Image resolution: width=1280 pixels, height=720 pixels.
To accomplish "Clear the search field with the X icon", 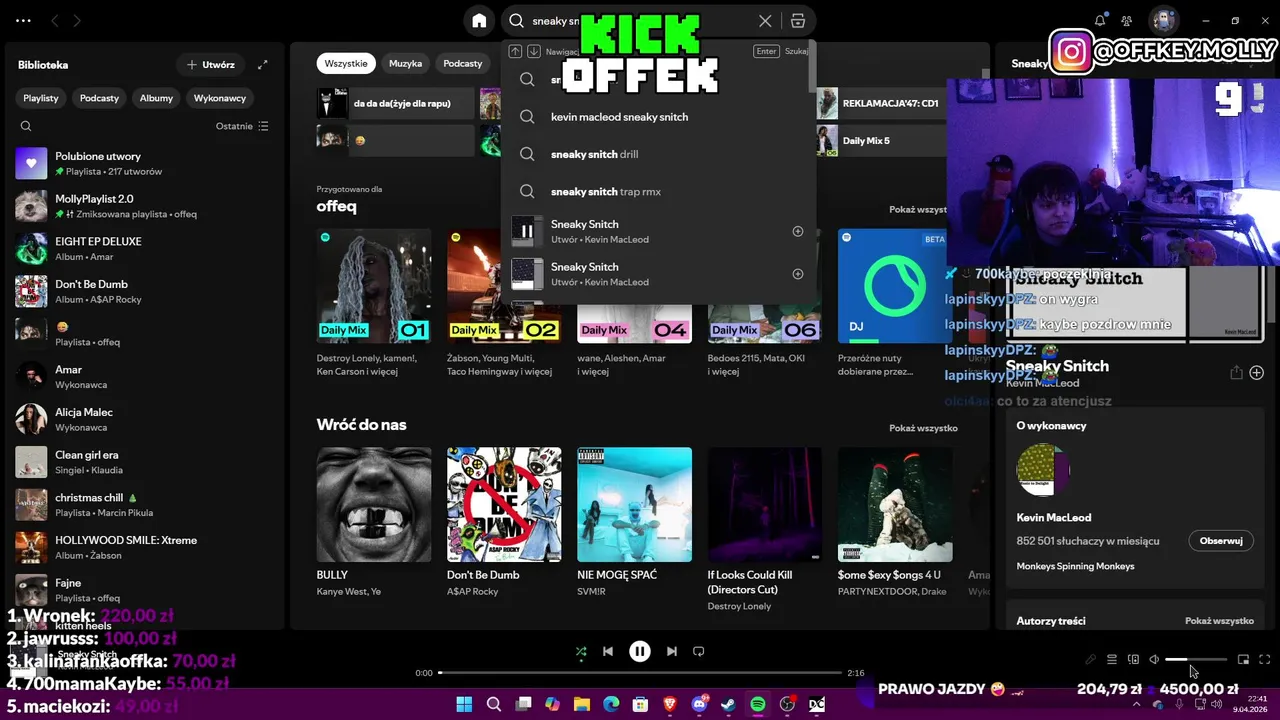I will tap(765, 21).
